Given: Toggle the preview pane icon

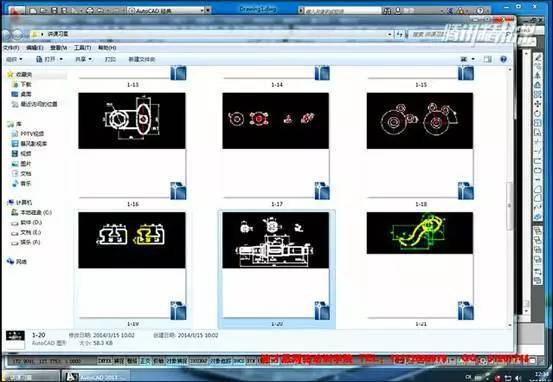Looking at the screenshot, I should coord(488,59).
